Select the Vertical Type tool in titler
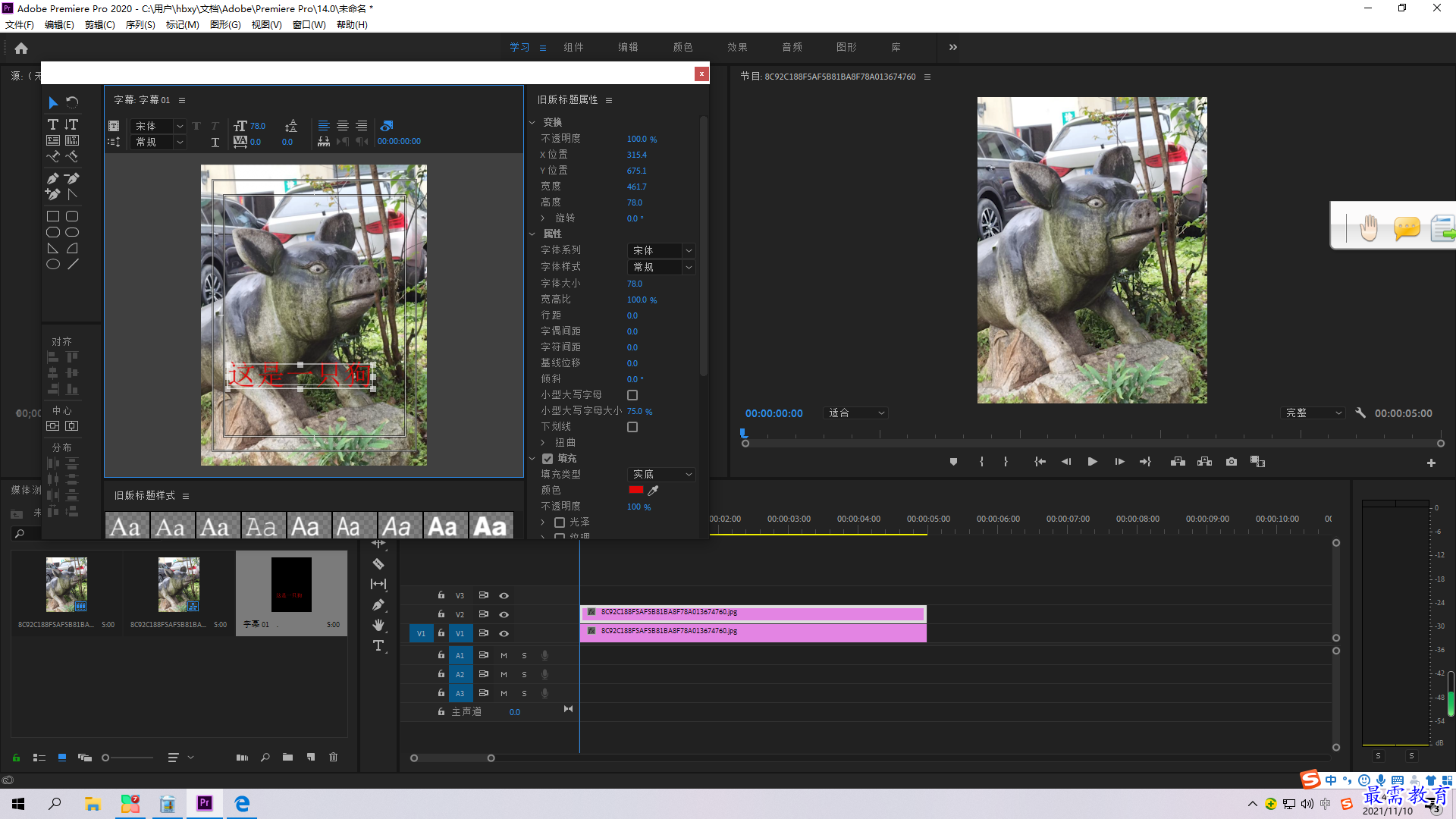 (x=72, y=124)
